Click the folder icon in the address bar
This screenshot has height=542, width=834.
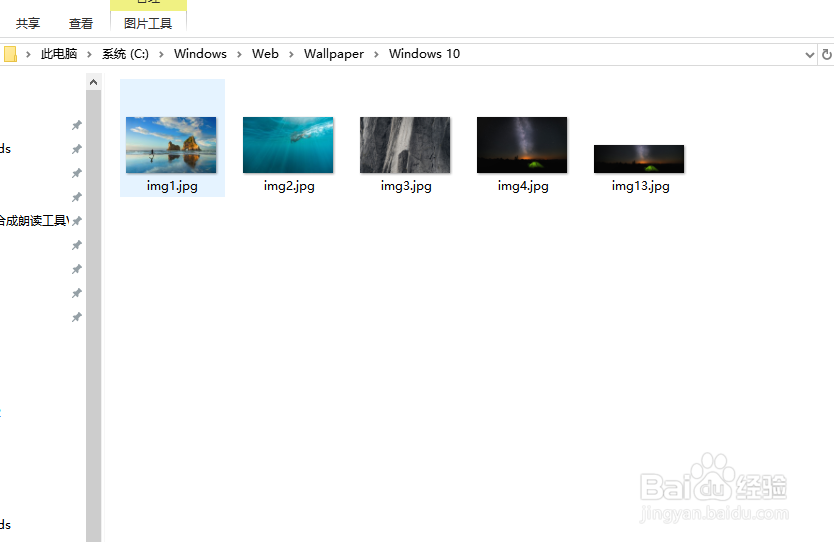pyautogui.click(x=10, y=54)
